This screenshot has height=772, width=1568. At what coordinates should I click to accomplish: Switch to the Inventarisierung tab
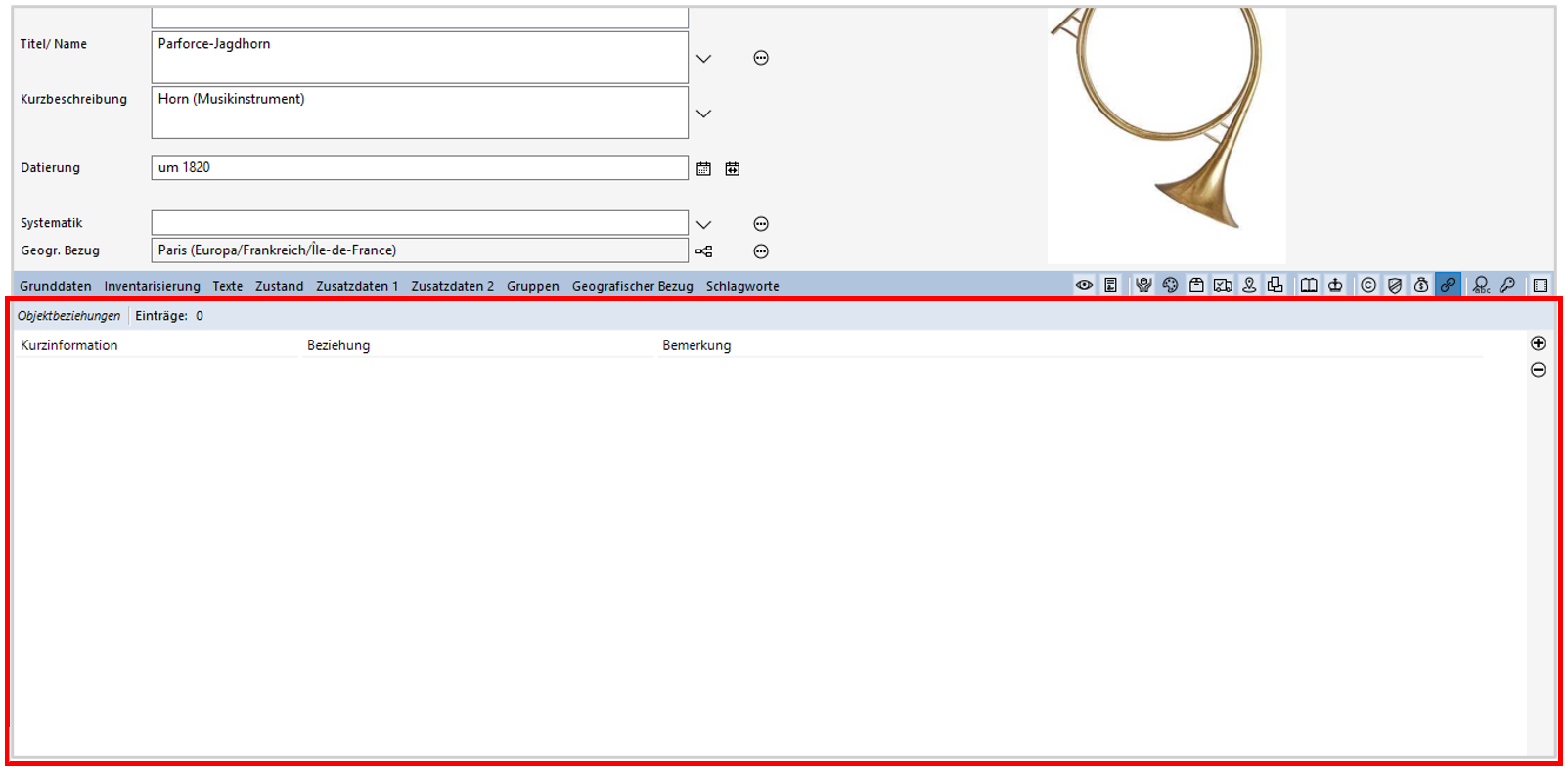152,286
